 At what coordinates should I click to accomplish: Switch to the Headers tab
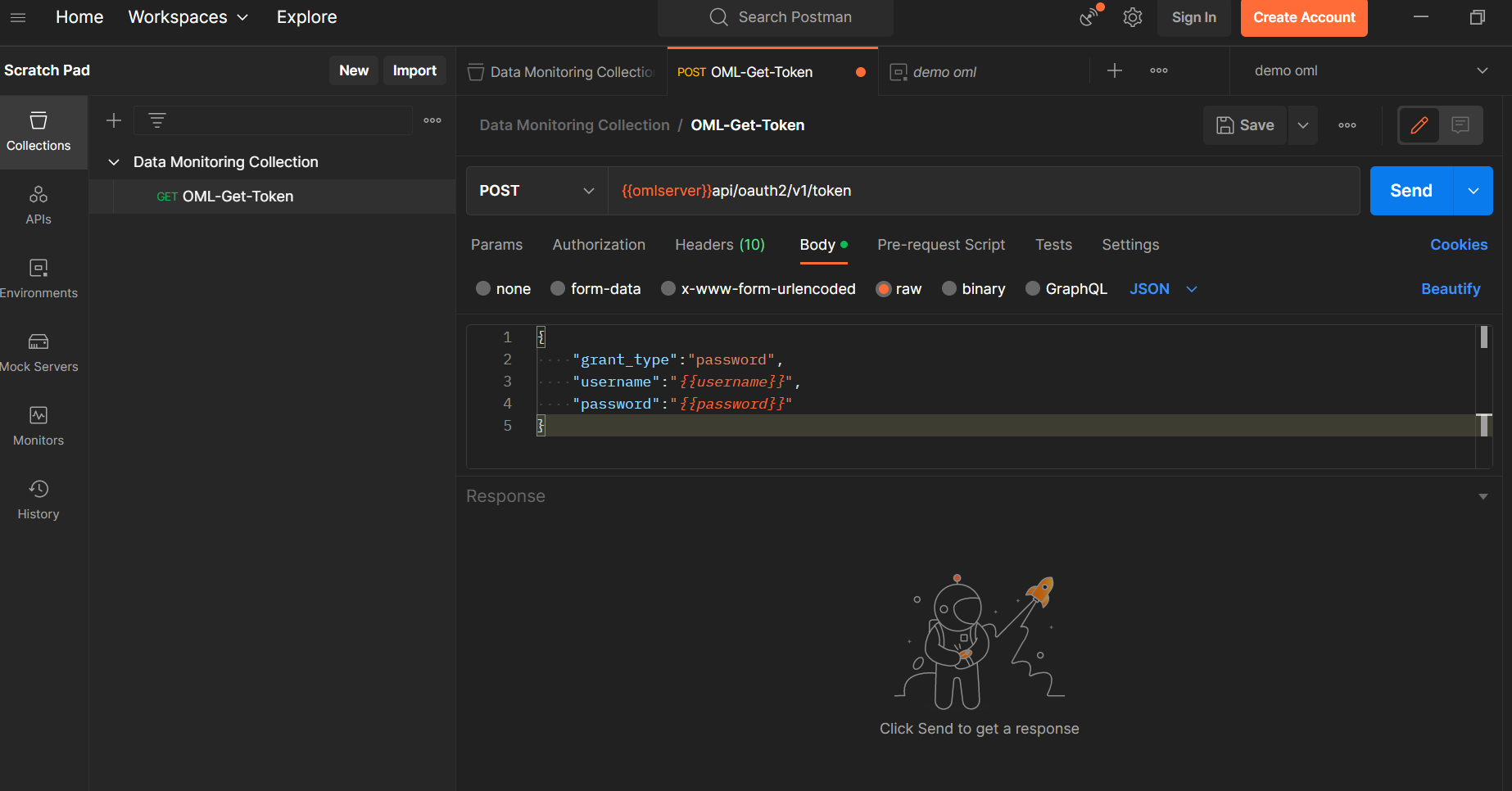(x=719, y=245)
